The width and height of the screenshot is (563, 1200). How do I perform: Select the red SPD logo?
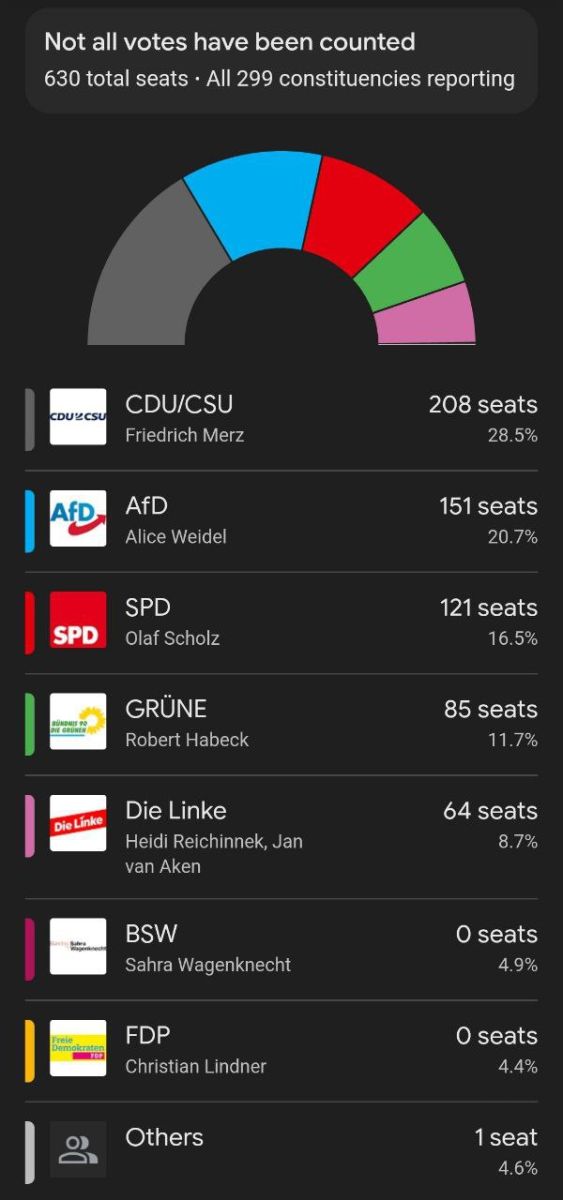(78, 620)
